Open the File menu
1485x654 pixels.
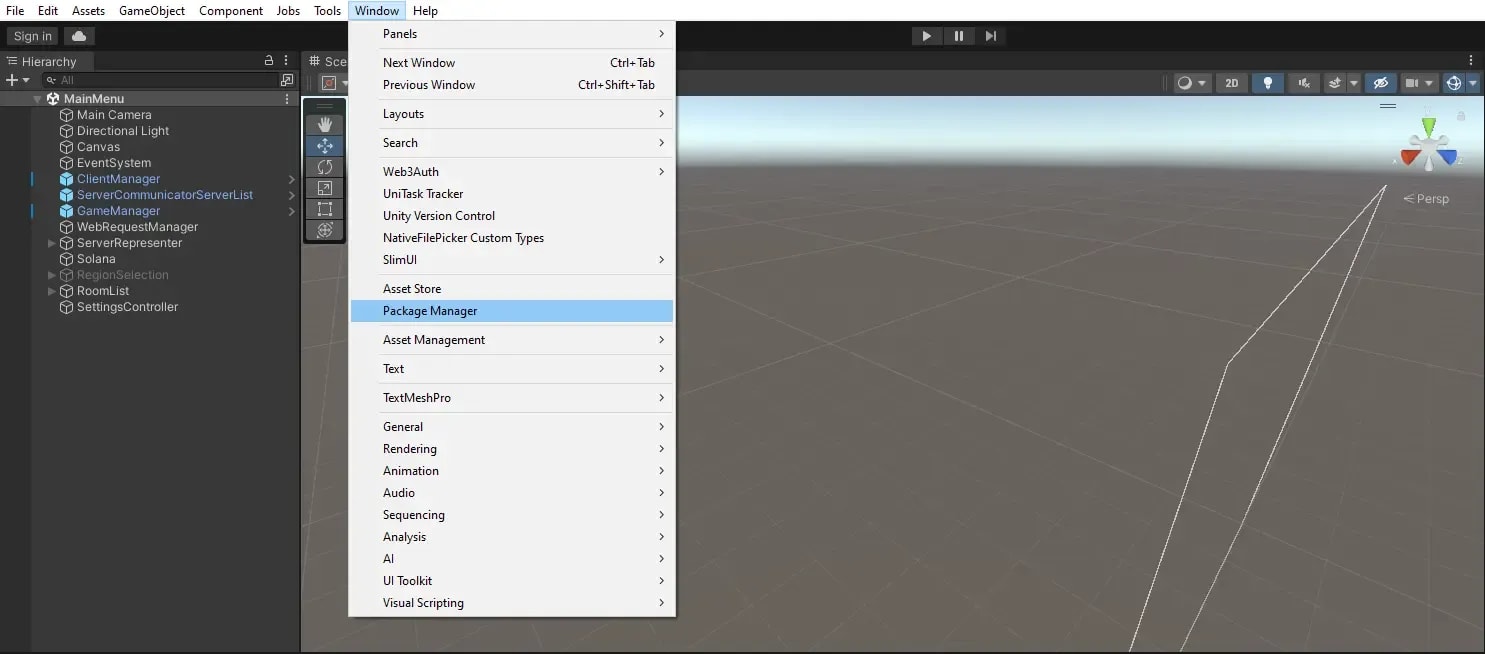pyautogui.click(x=15, y=11)
